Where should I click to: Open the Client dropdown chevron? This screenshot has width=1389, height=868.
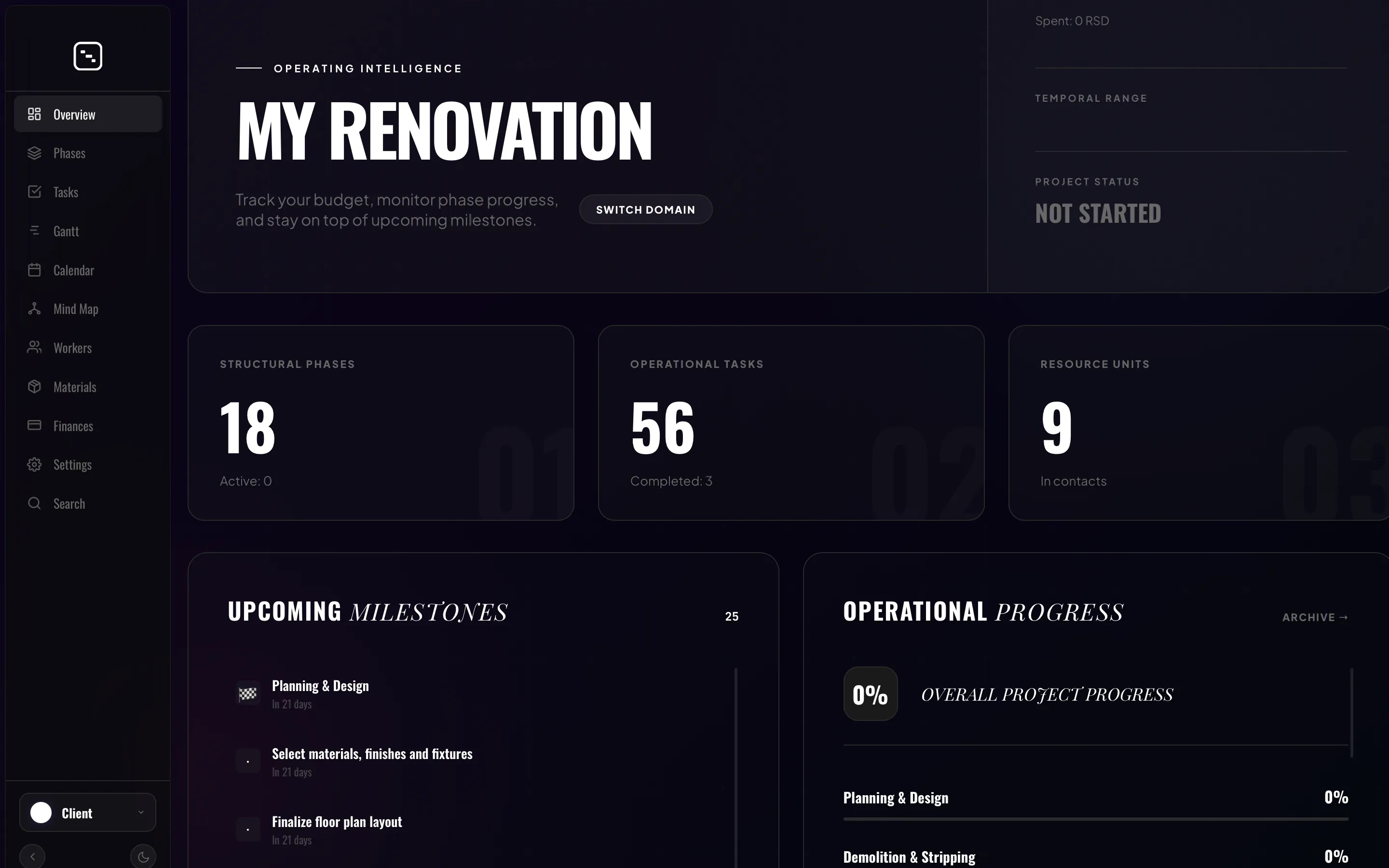(141, 812)
